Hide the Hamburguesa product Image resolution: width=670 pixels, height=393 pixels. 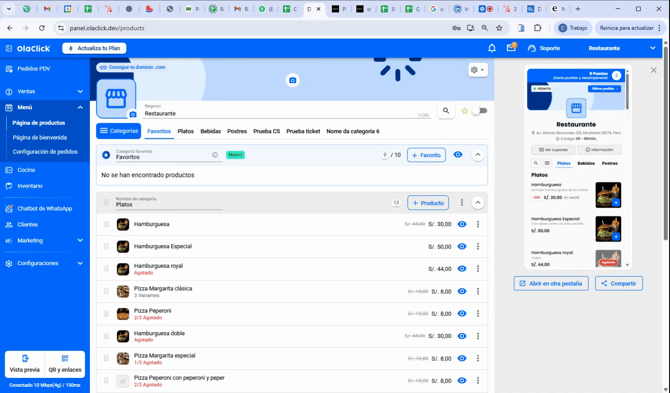coord(462,224)
